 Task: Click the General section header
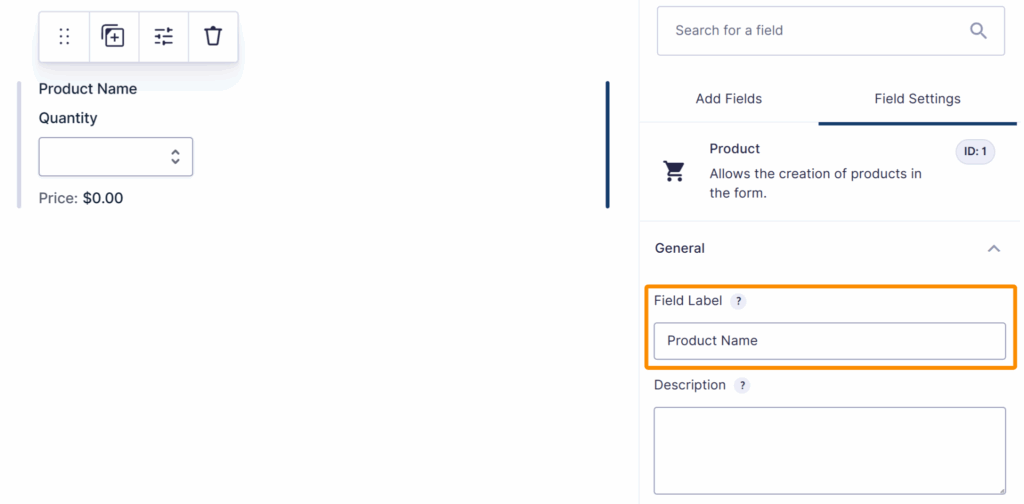[x=680, y=248]
